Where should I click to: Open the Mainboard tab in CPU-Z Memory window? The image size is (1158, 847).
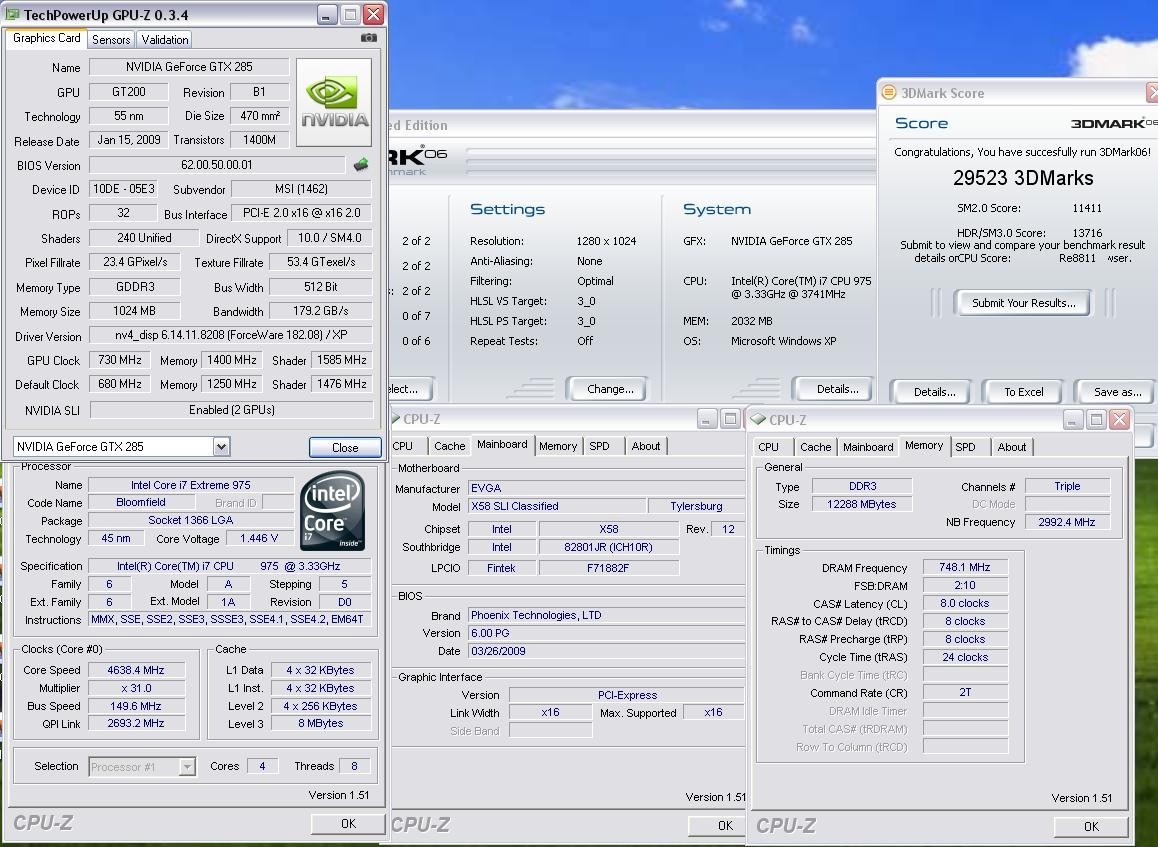pyautogui.click(x=868, y=447)
